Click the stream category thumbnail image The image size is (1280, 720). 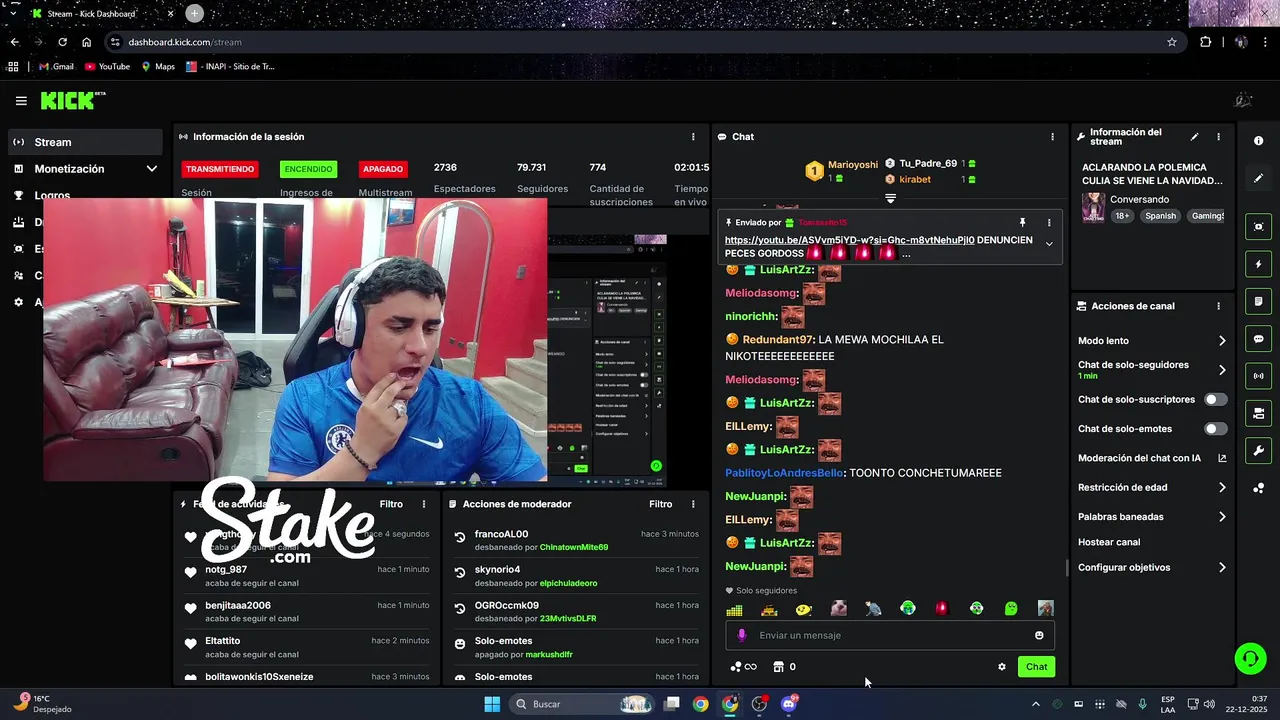[1093, 207]
